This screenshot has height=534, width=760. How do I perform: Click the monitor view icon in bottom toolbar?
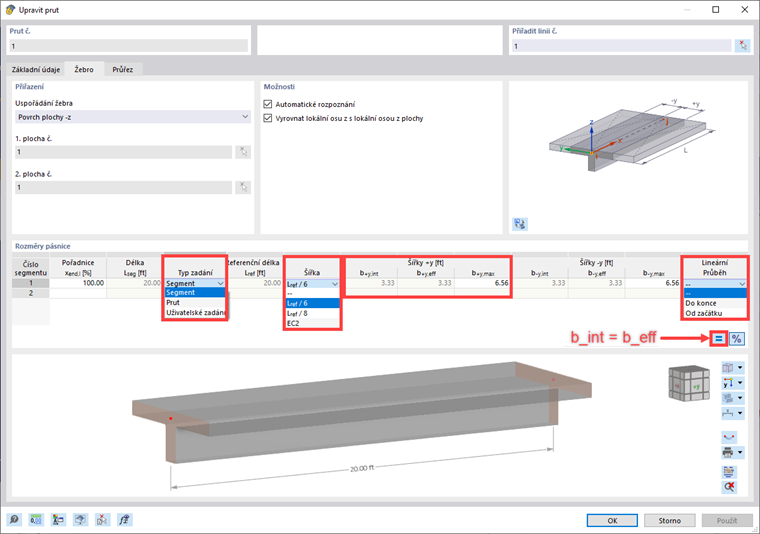pyautogui.click(x=80, y=520)
